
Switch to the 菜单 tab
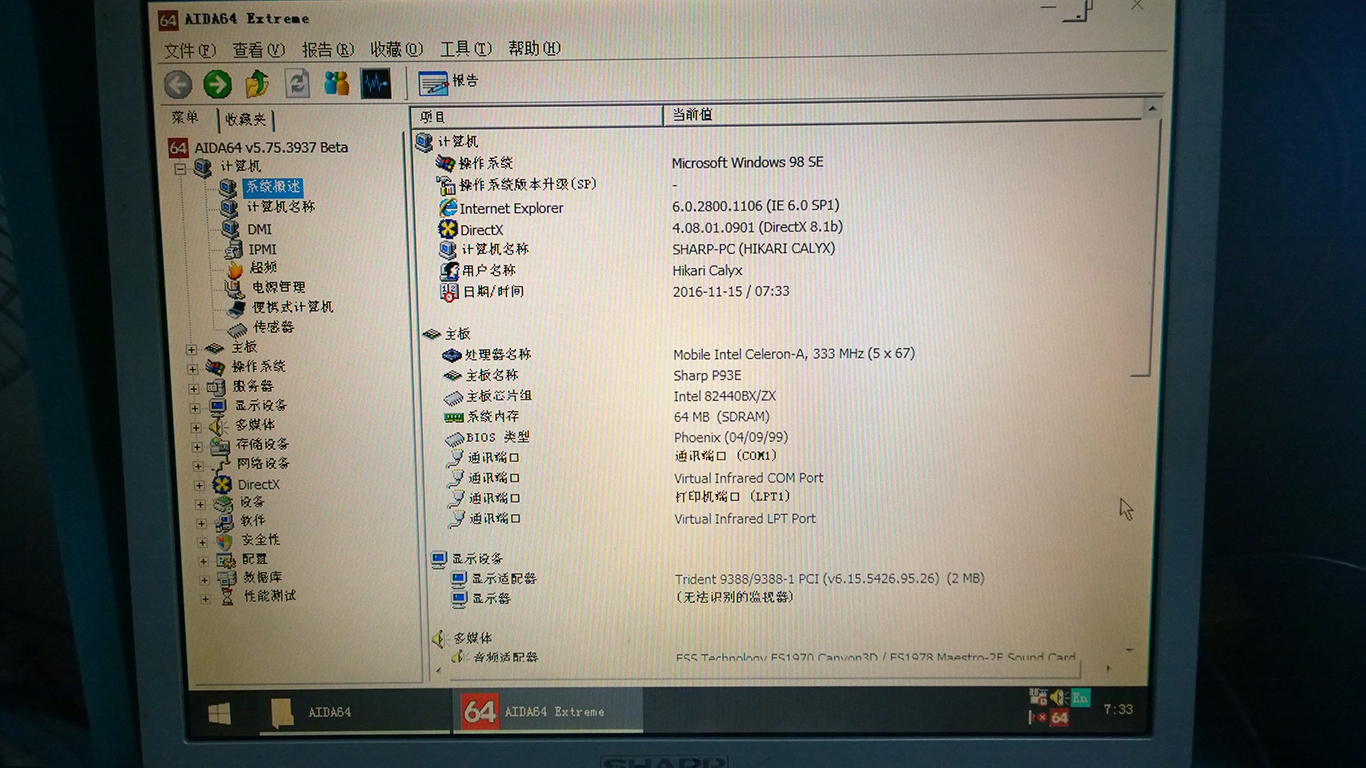(x=185, y=118)
